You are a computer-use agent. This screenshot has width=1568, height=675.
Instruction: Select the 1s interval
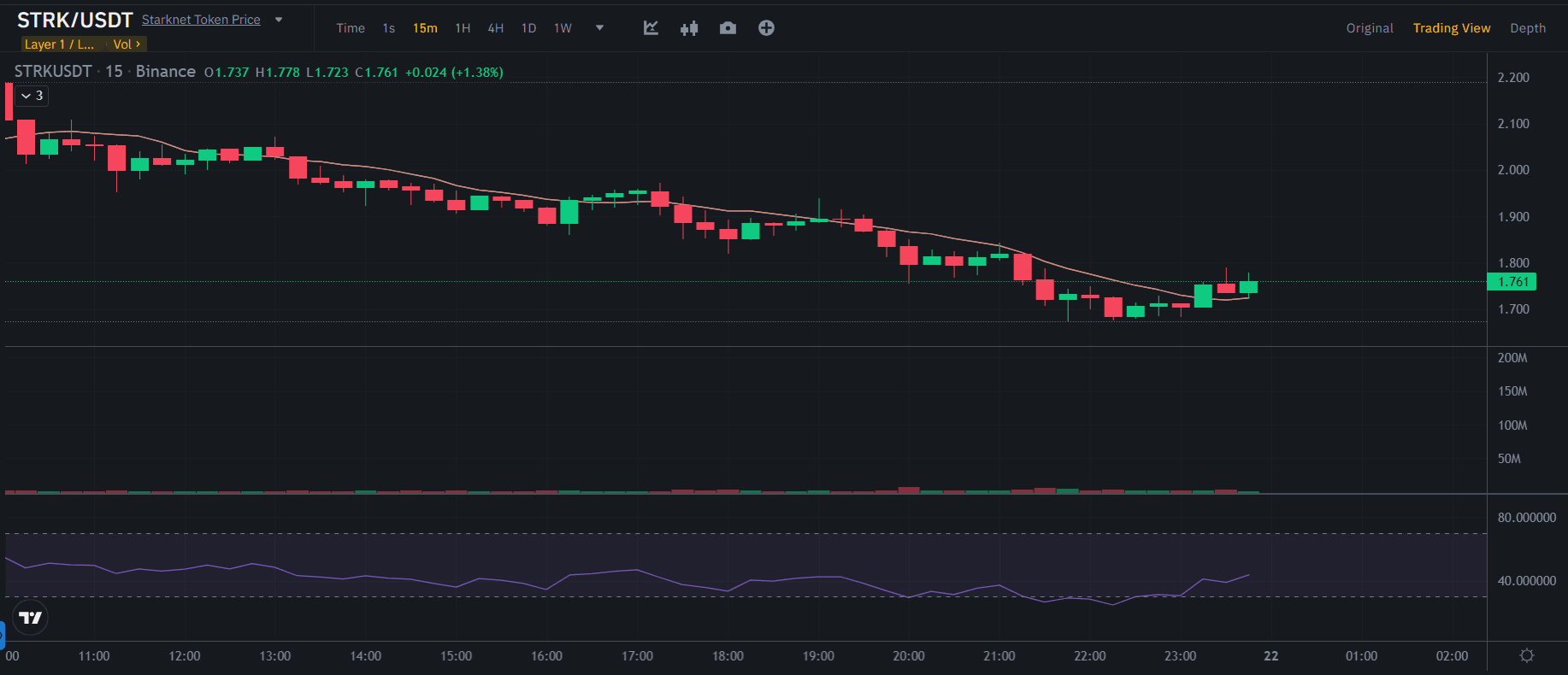pos(389,28)
